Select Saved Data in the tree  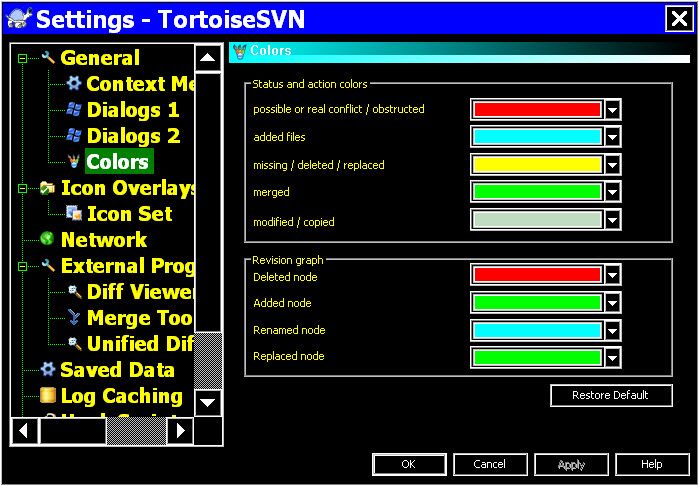pos(117,370)
